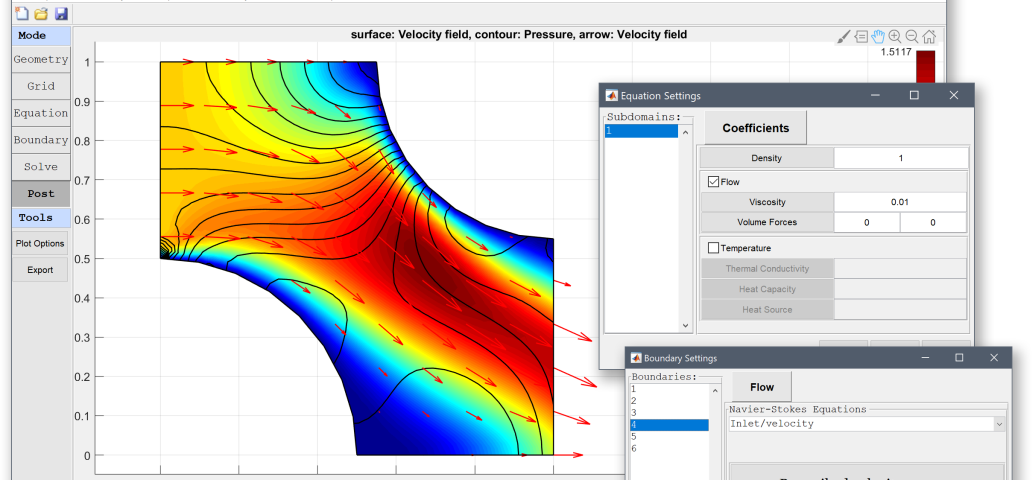Switch to Grid mode
Viewport: 1032px width, 480px height.
(x=41, y=86)
